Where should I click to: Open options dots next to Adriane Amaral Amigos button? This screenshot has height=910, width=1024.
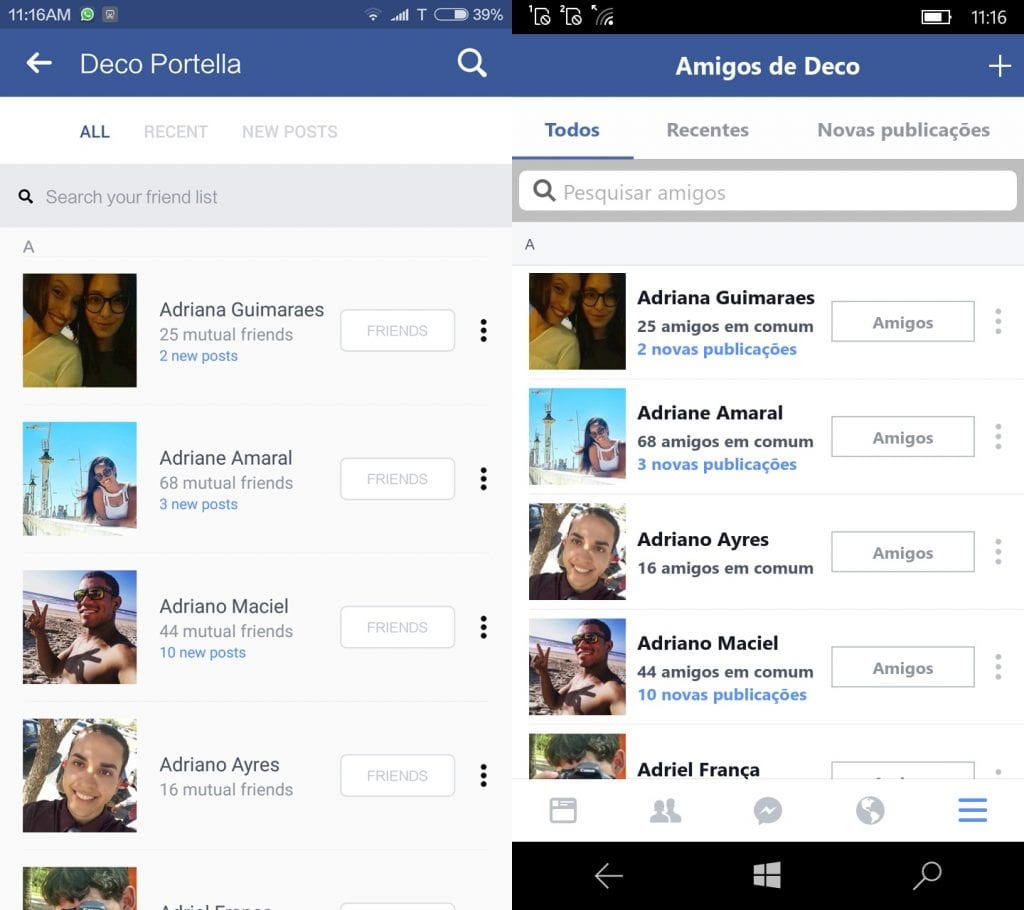[x=998, y=436]
